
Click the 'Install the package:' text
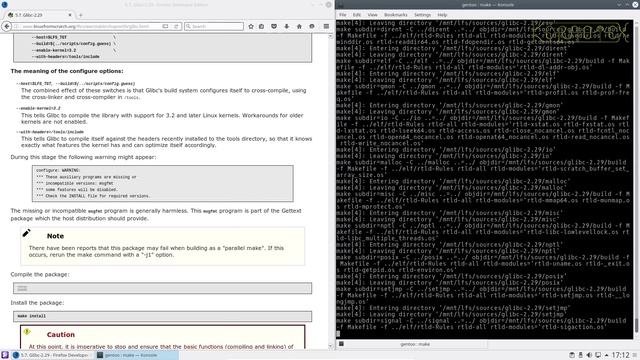tap(37, 303)
